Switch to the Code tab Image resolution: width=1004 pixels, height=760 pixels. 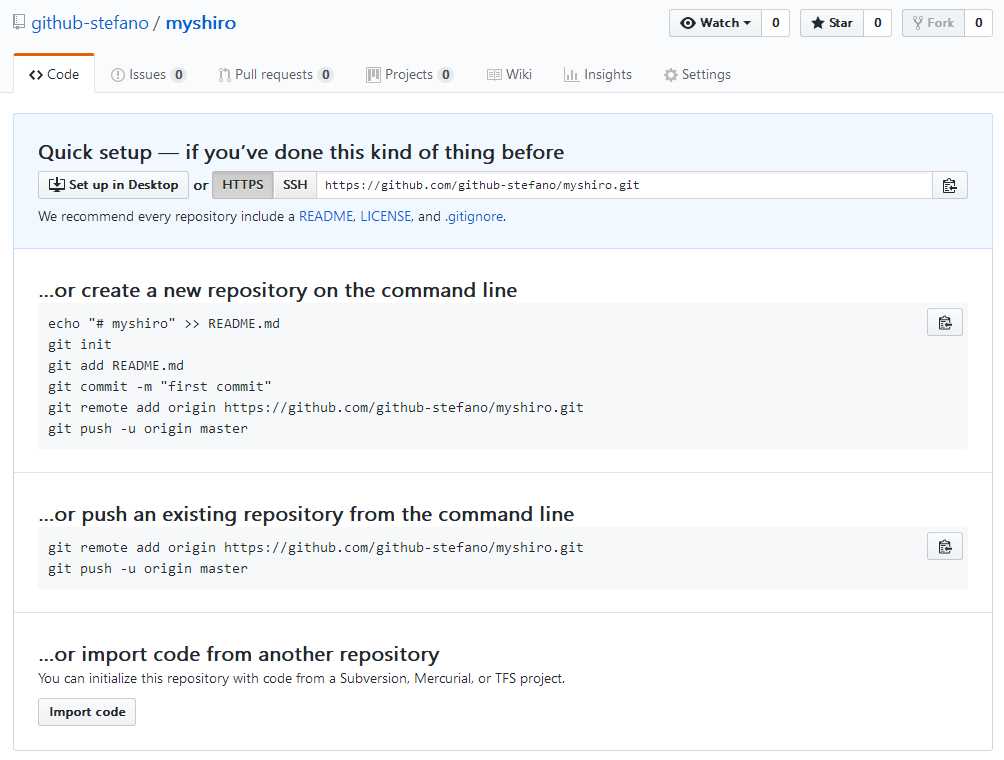(x=54, y=74)
